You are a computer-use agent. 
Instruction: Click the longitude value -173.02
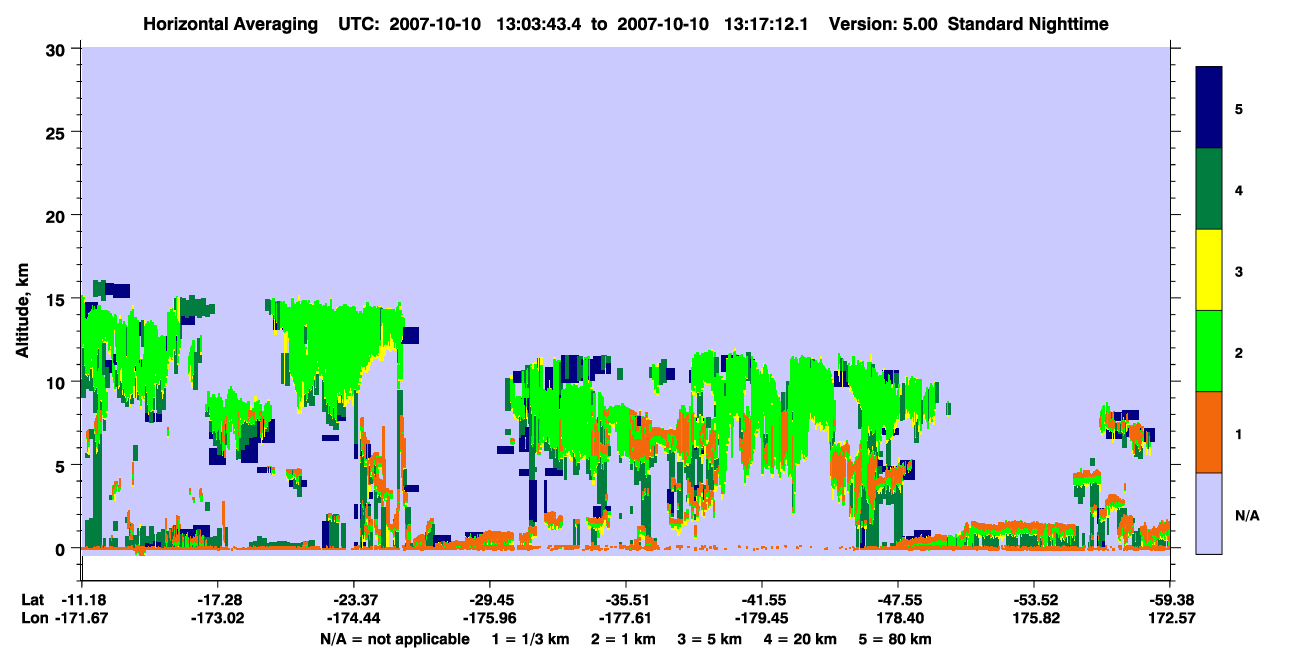(x=218, y=618)
